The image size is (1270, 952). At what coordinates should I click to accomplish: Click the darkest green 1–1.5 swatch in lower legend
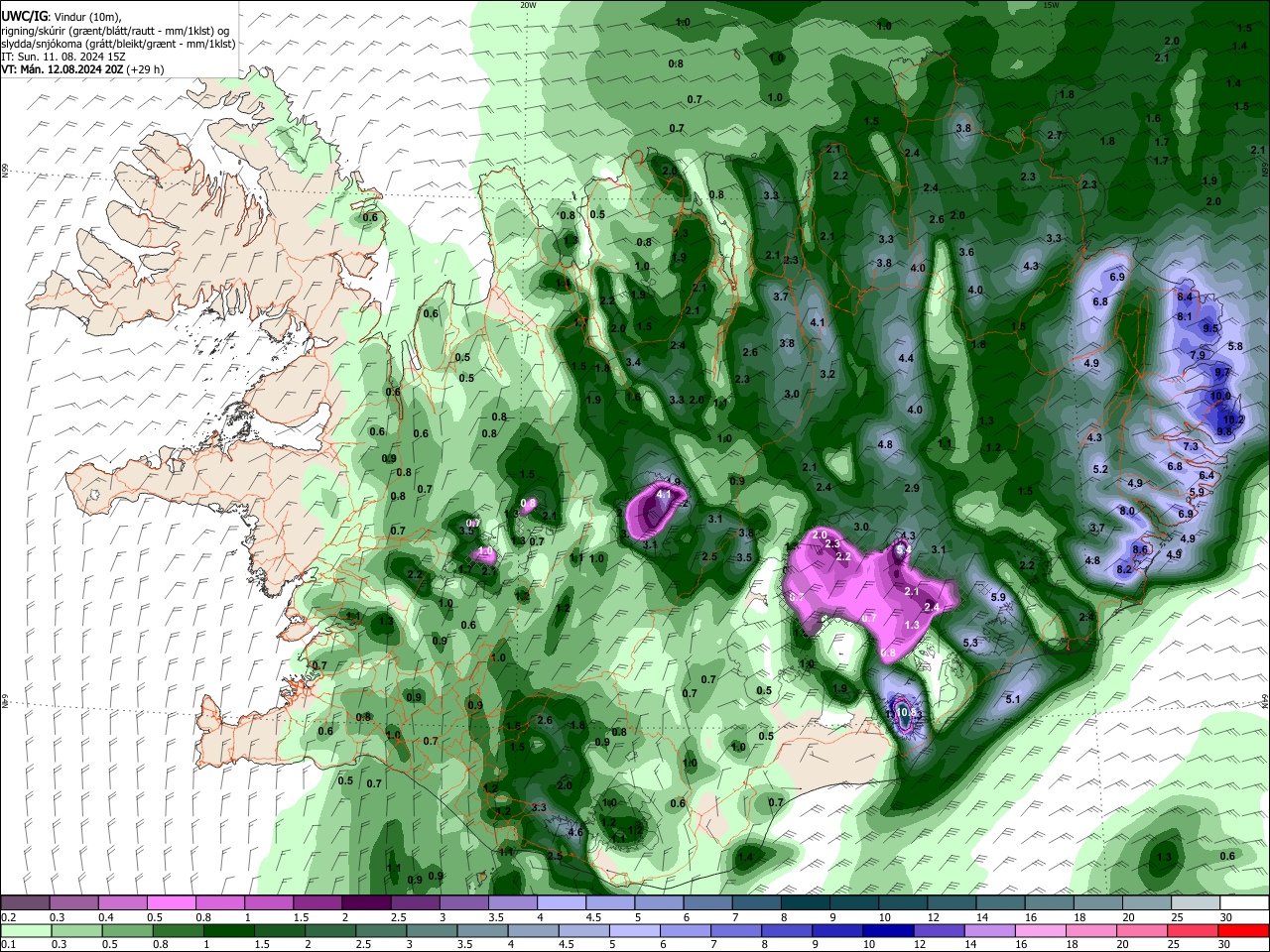click(229, 930)
